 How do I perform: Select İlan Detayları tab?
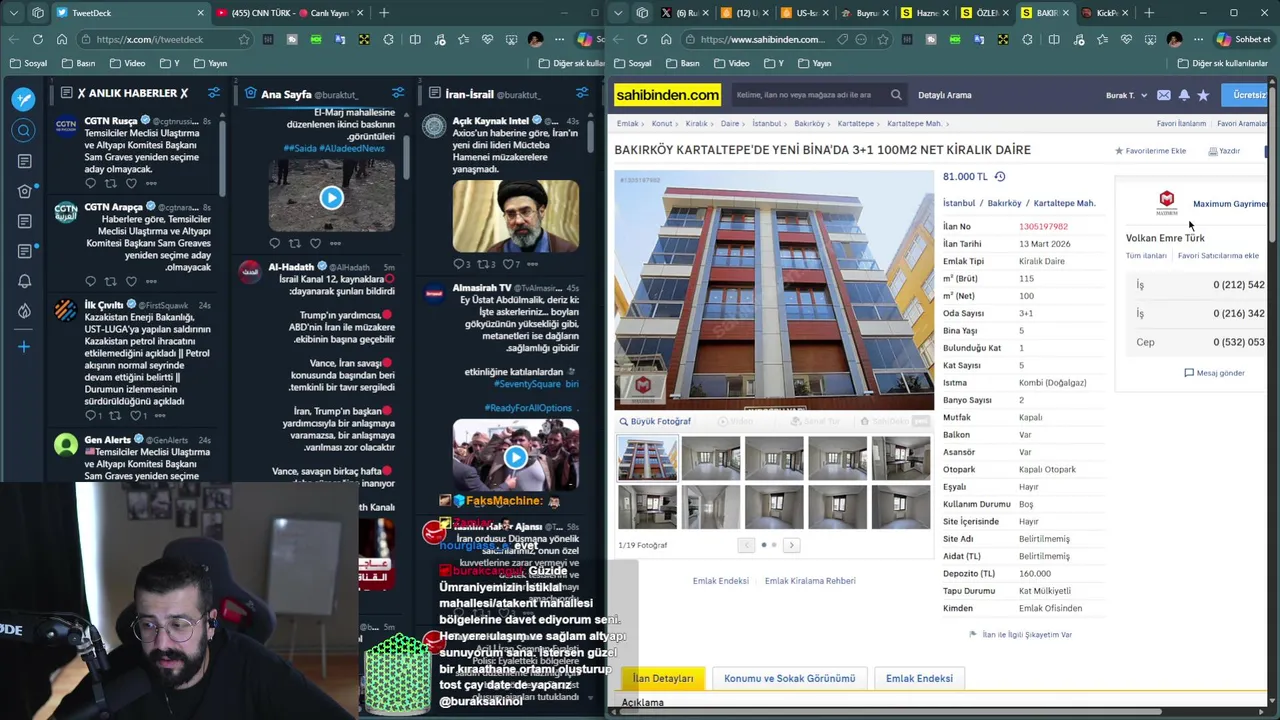click(663, 678)
